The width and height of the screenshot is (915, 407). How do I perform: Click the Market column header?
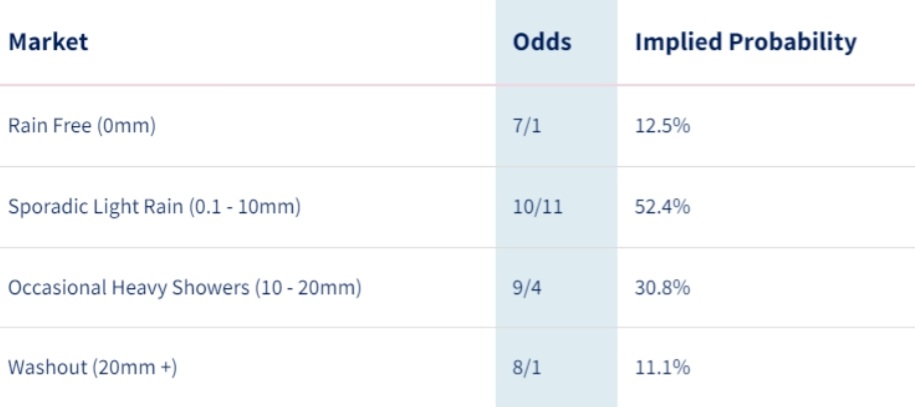48,42
